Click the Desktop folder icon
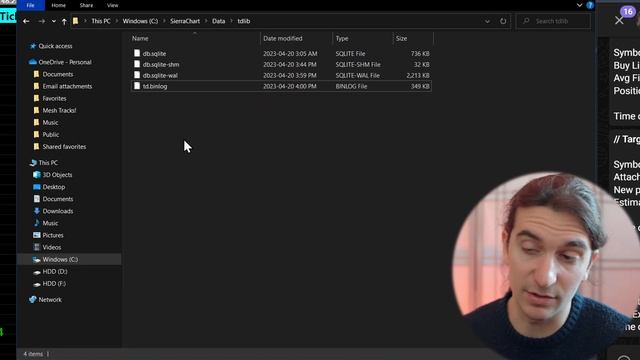This screenshot has height=360, width=640. click(x=36, y=187)
